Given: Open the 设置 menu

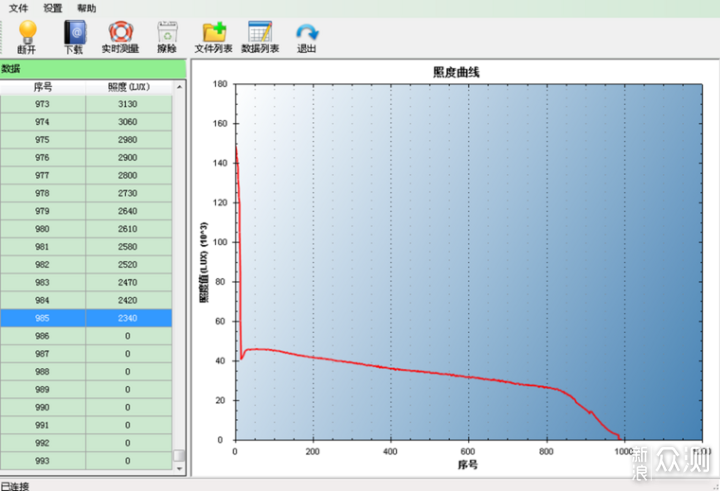Looking at the screenshot, I should click(52, 8).
